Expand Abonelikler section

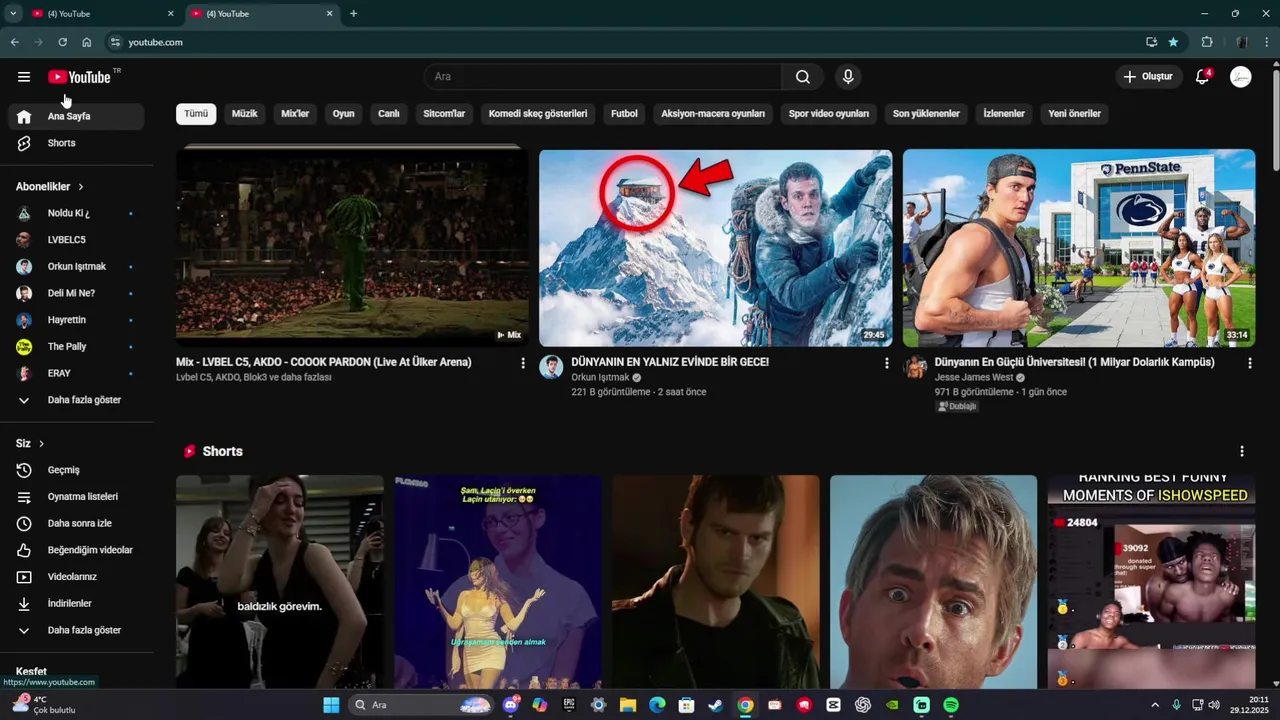click(x=50, y=187)
